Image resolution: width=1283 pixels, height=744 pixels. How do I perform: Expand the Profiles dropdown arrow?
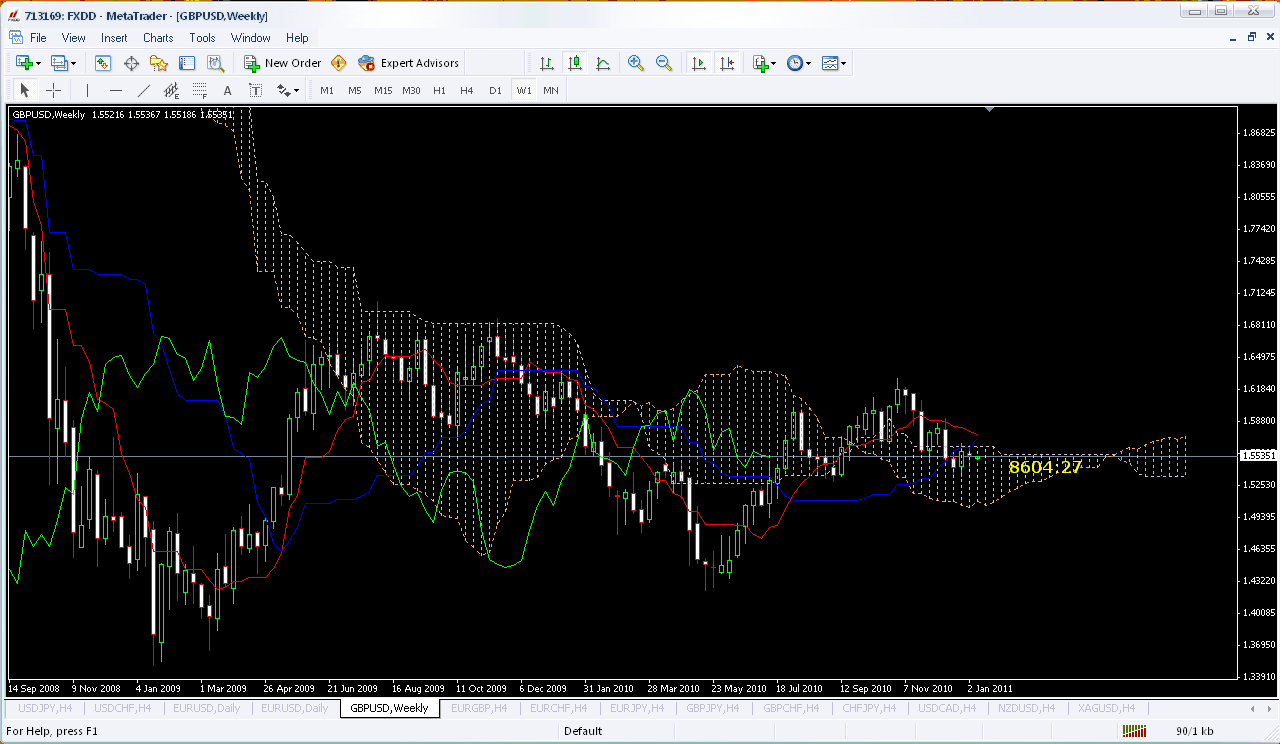pyautogui.click(x=74, y=63)
